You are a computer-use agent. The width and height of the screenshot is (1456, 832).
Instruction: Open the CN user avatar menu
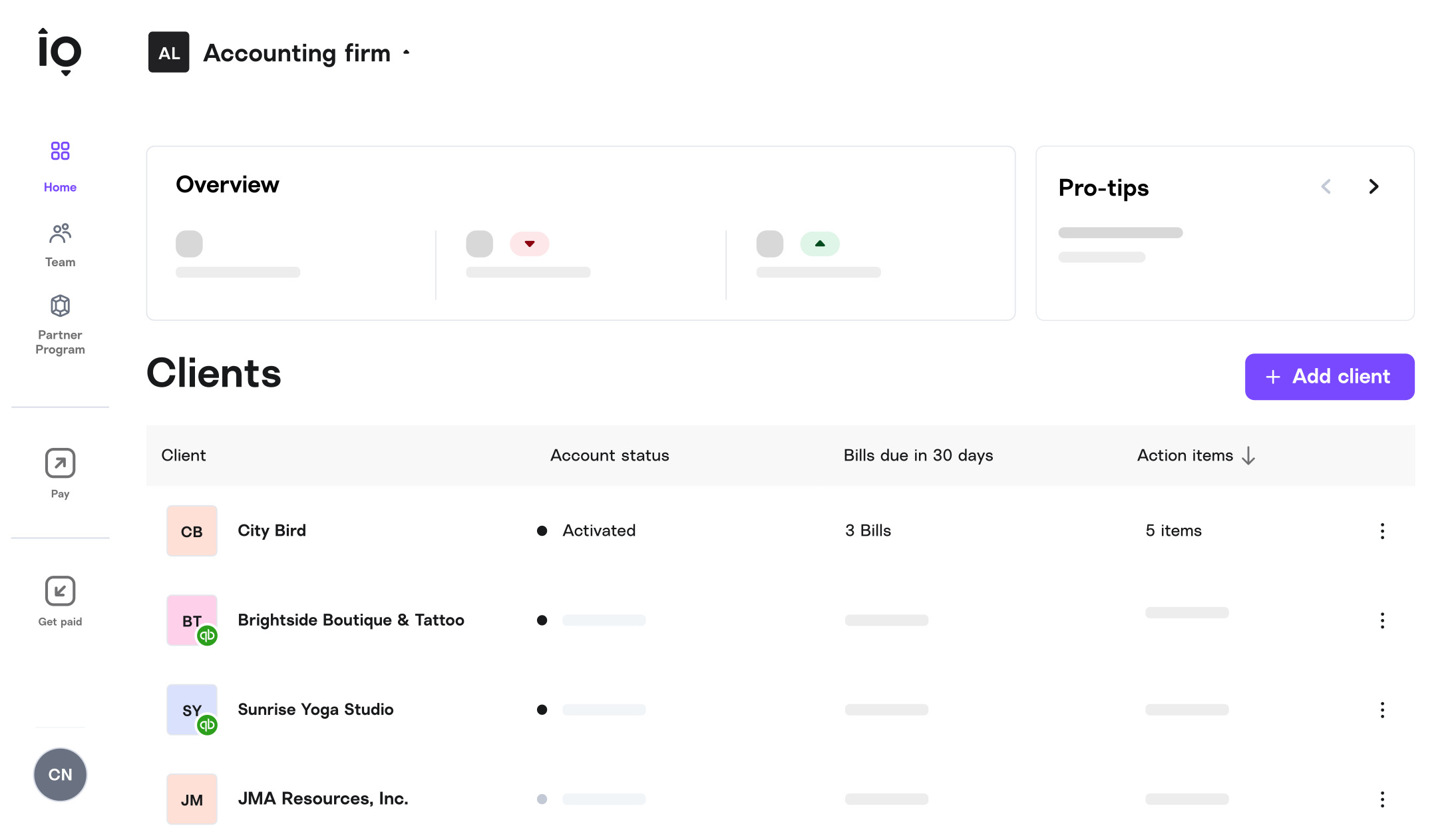click(60, 775)
